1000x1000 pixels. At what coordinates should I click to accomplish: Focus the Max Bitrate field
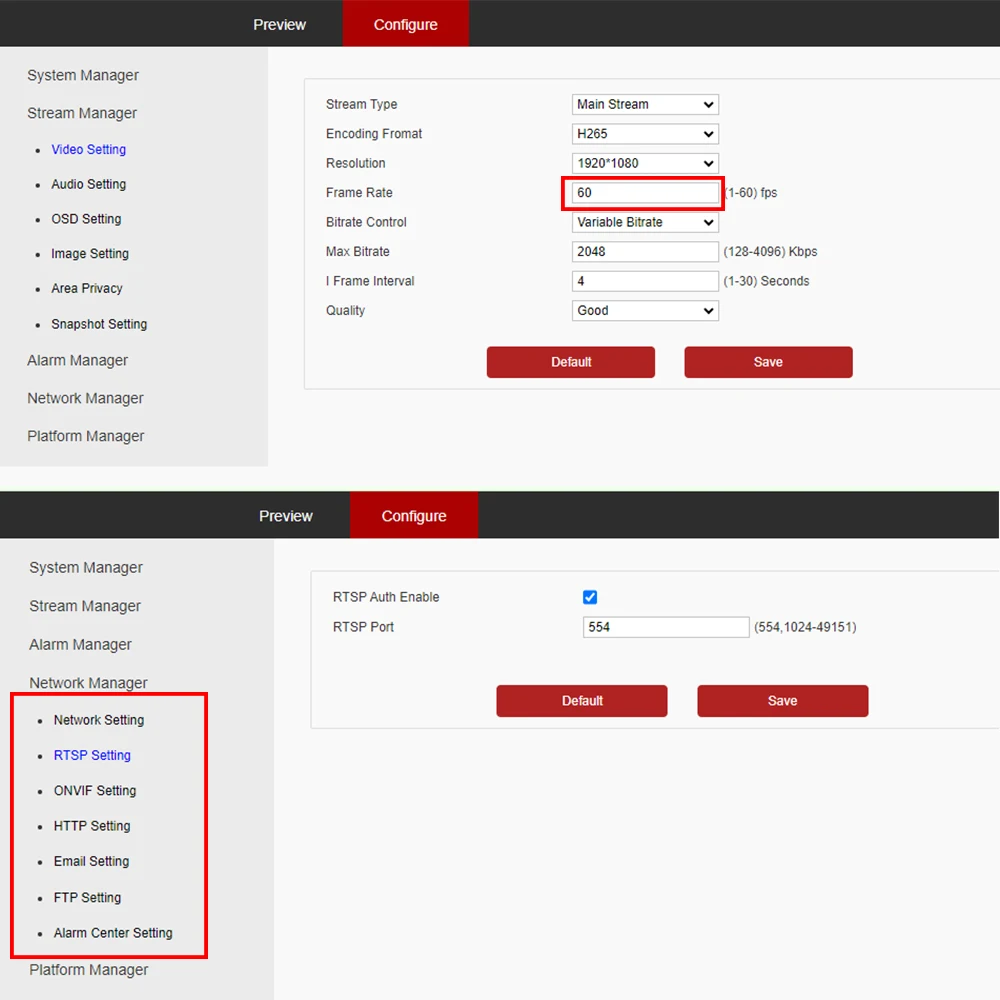(x=645, y=252)
